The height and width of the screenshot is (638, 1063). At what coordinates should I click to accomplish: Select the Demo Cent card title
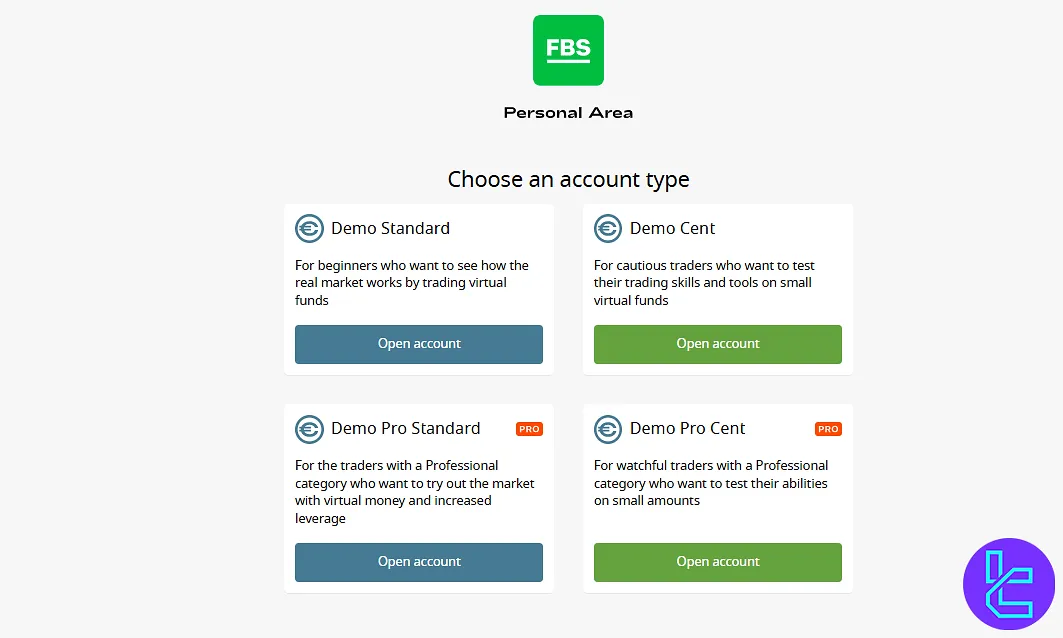pyautogui.click(x=672, y=228)
